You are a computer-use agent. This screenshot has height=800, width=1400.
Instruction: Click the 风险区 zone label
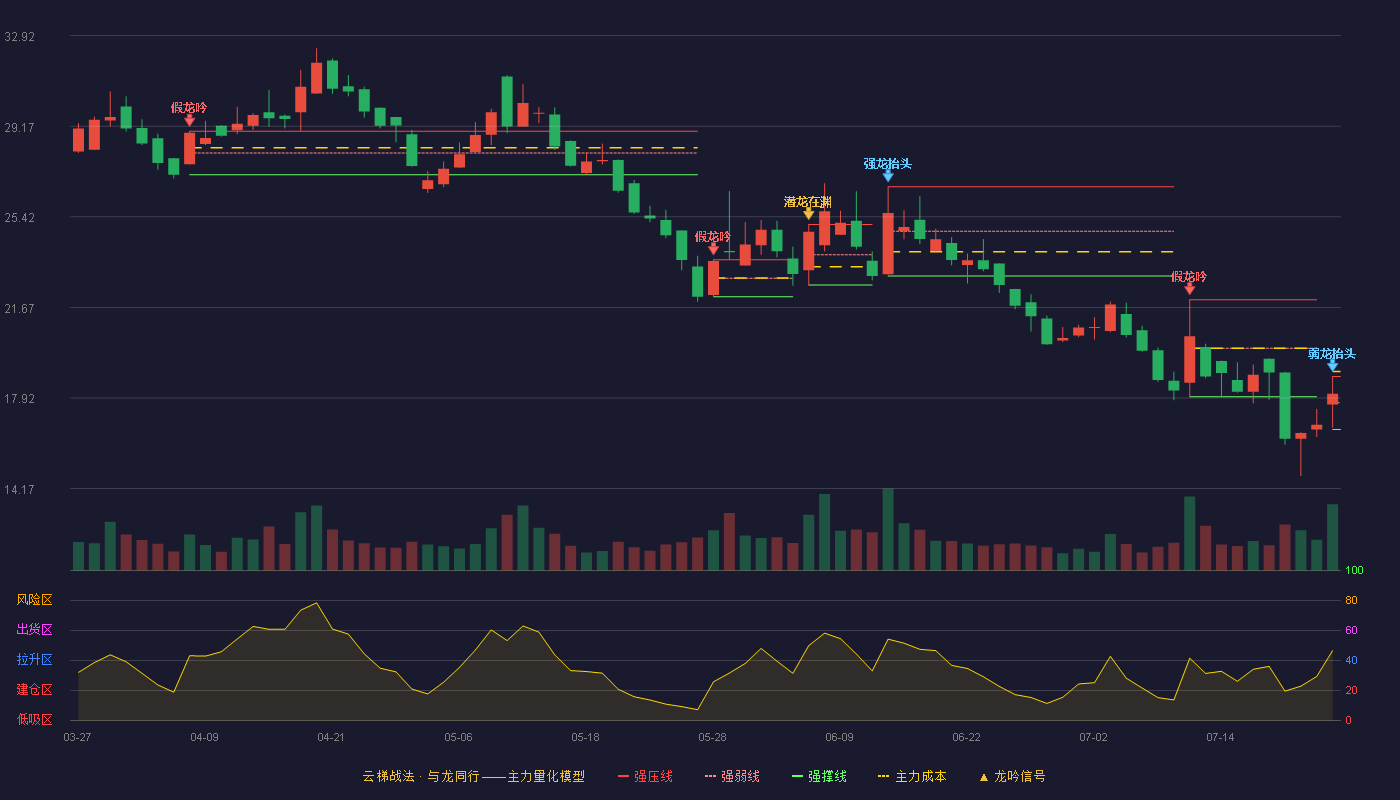(x=34, y=600)
